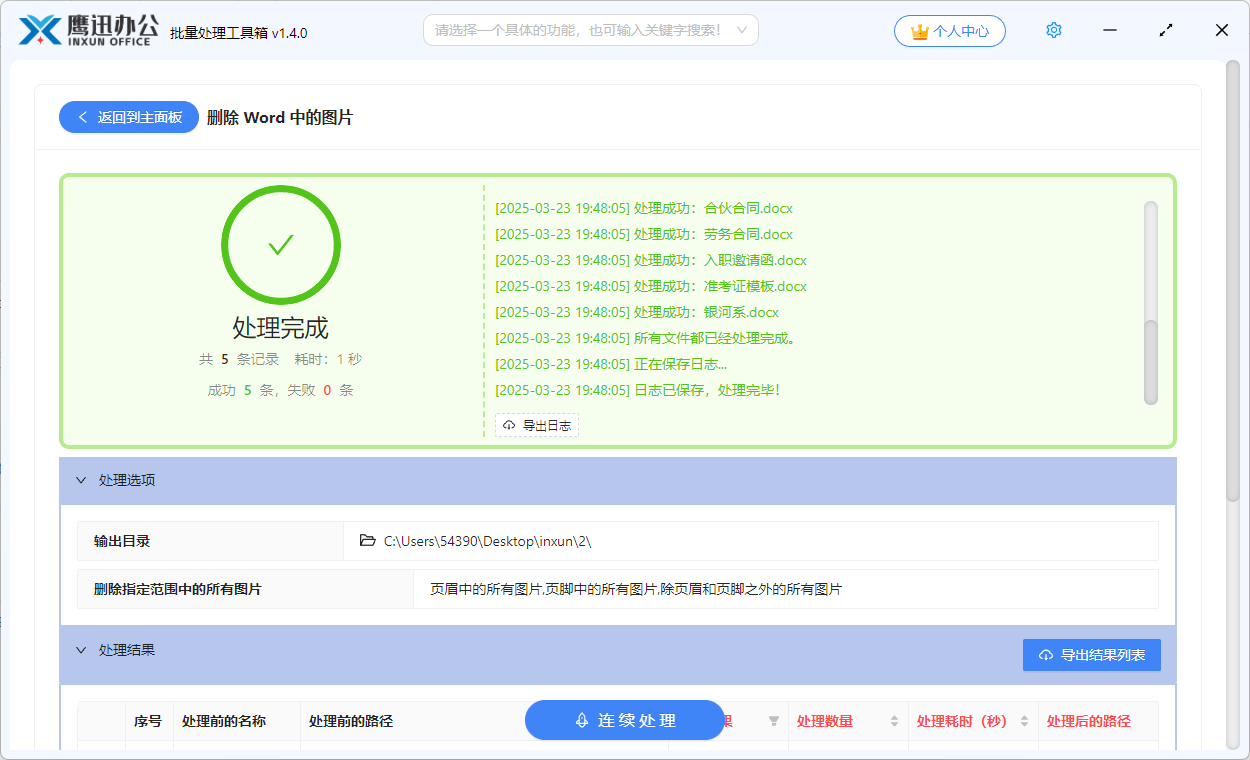The height and width of the screenshot is (760, 1250).
Task: Click the 处理完成 status text
Action: 281,328
